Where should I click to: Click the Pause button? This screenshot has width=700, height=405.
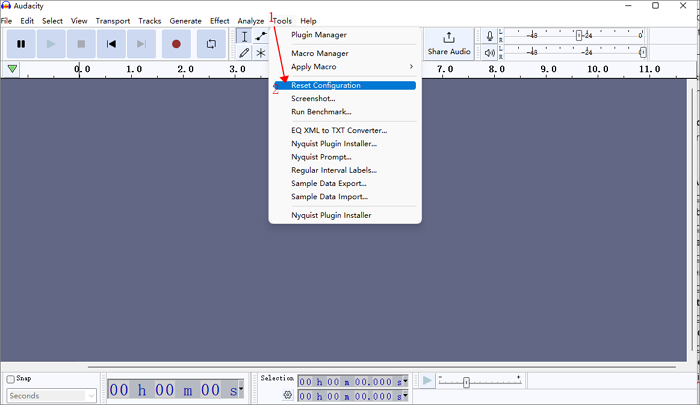click(21, 44)
